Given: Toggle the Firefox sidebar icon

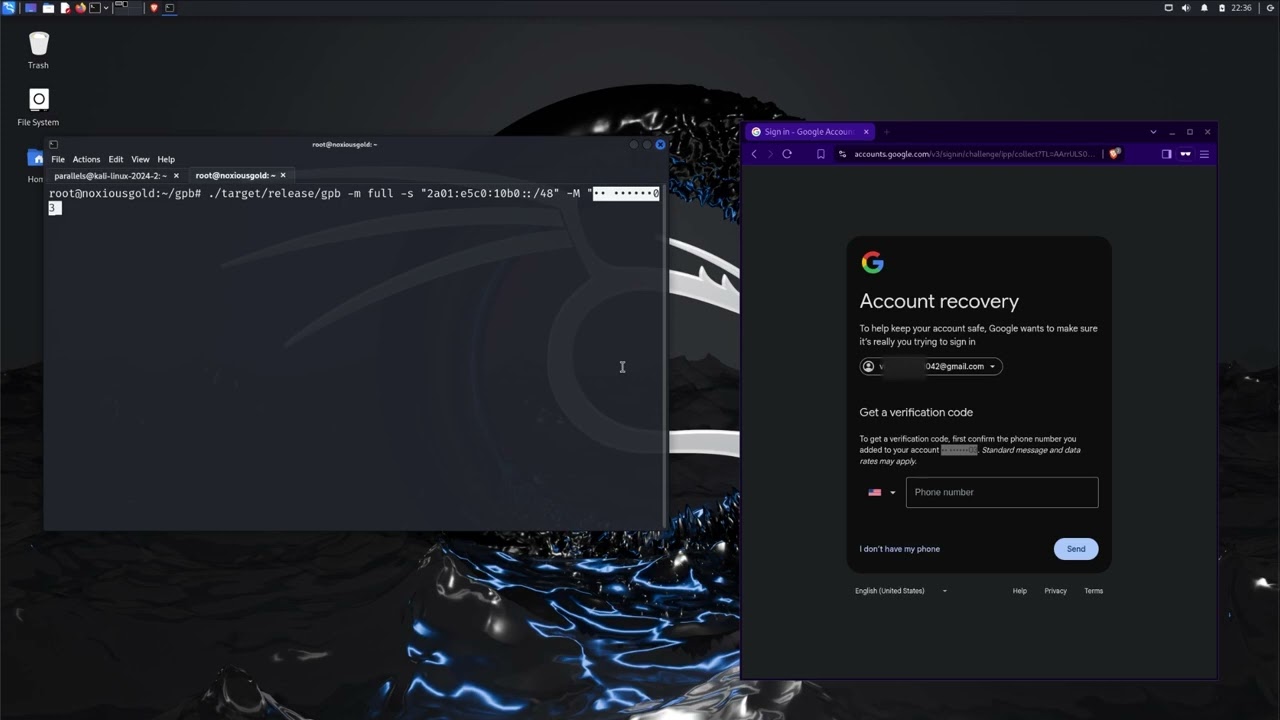Looking at the screenshot, I should (1166, 154).
